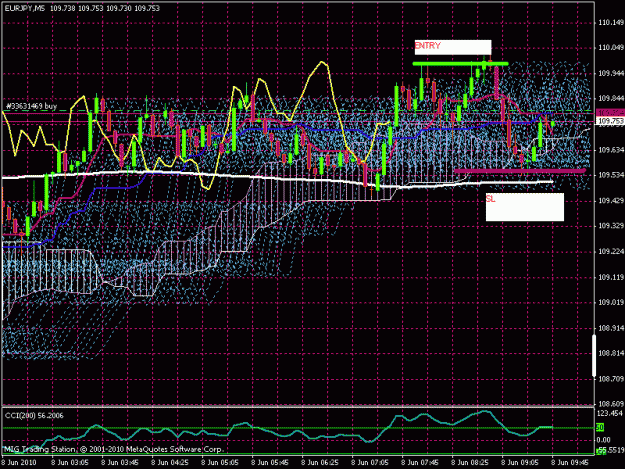Click the 8 Jun 05:05 time label
This screenshot has height=469, width=625.
click(x=220, y=463)
